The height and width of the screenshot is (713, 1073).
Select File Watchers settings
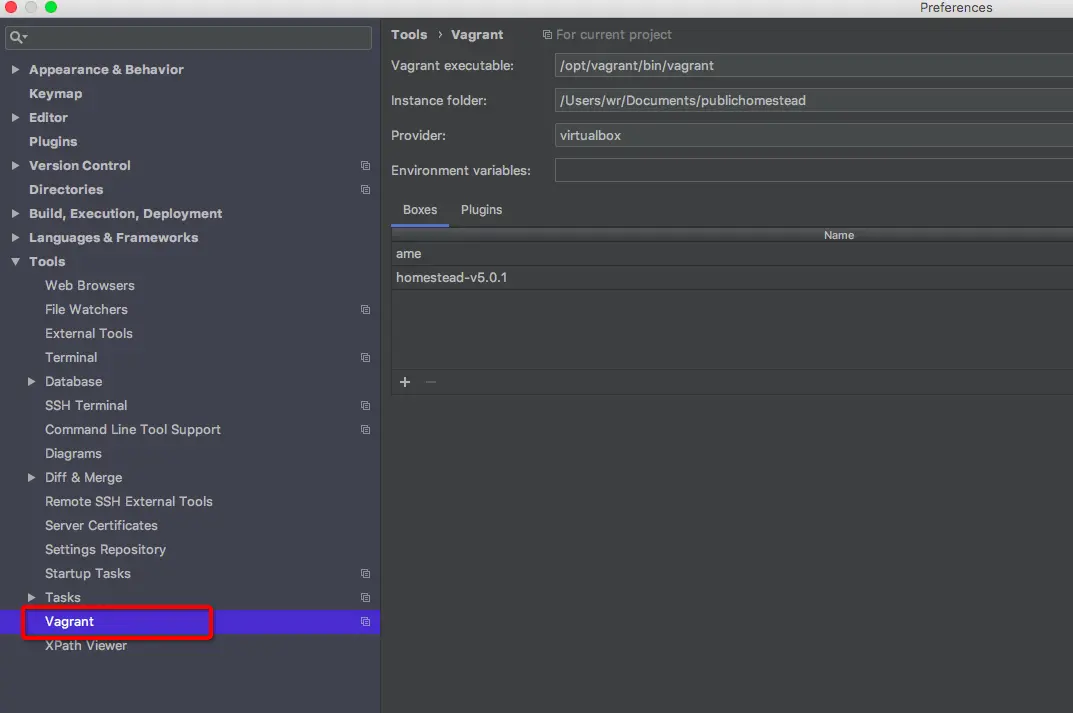pyautogui.click(x=86, y=309)
